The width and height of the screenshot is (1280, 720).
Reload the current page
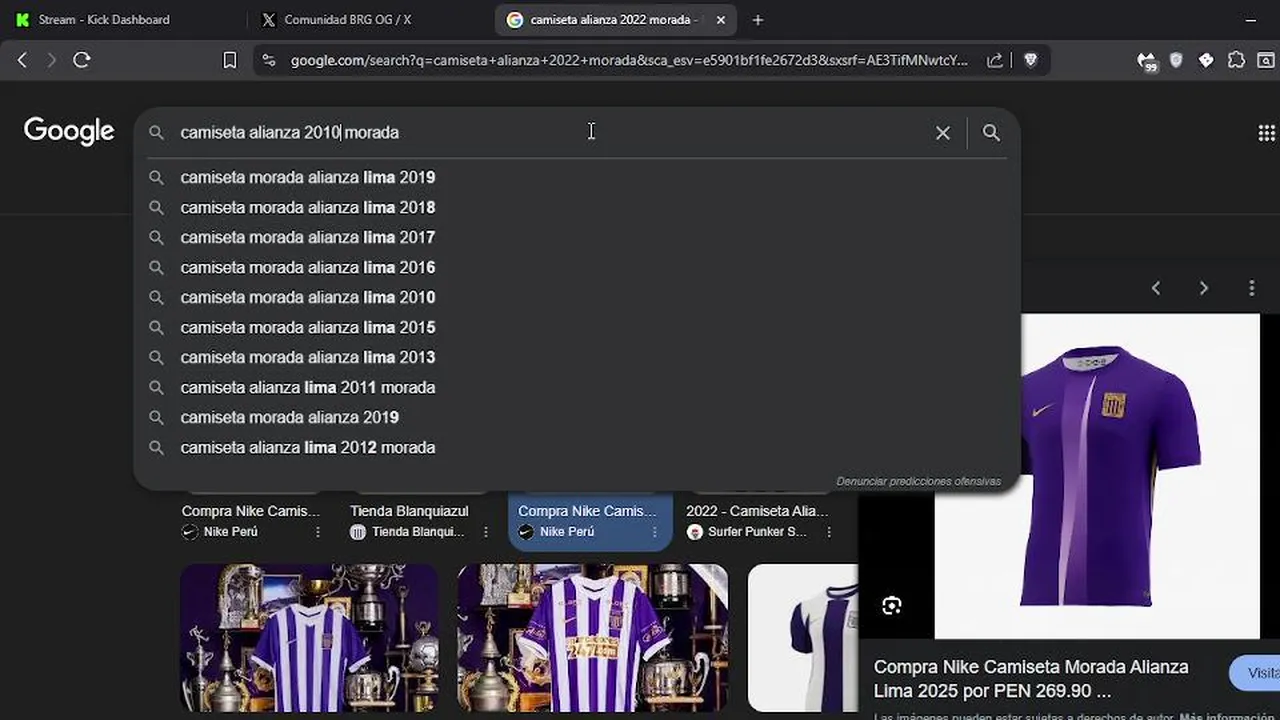pyautogui.click(x=82, y=60)
